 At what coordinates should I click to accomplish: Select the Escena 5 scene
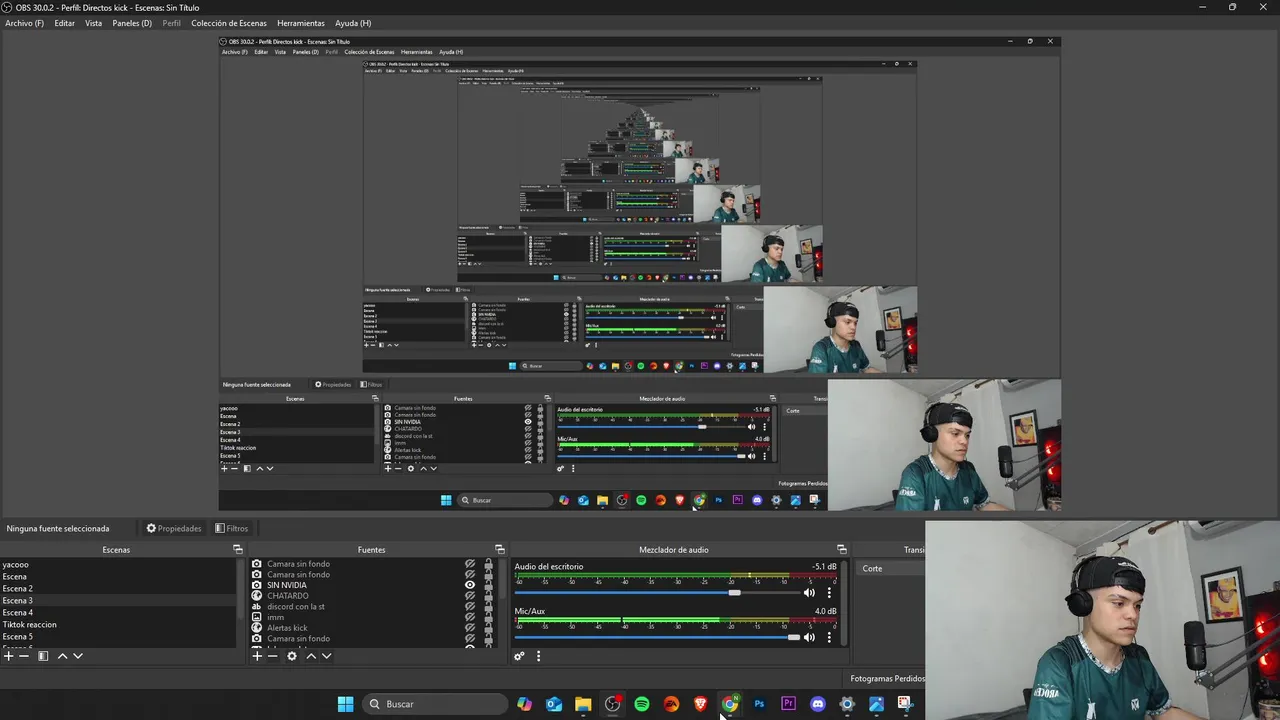pyautogui.click(x=118, y=637)
